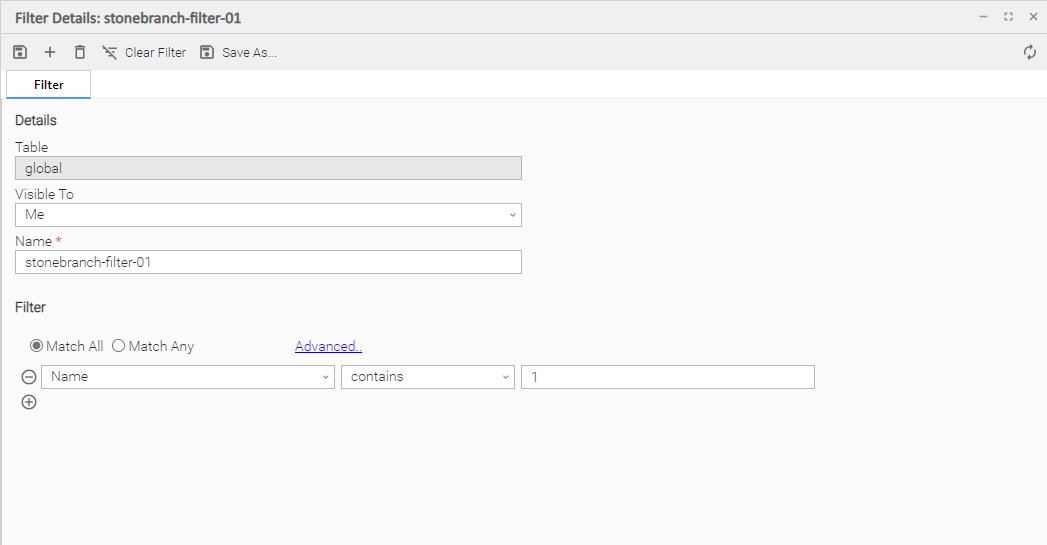Expand the contains operator dropdown
1047x545 pixels.
428,377
